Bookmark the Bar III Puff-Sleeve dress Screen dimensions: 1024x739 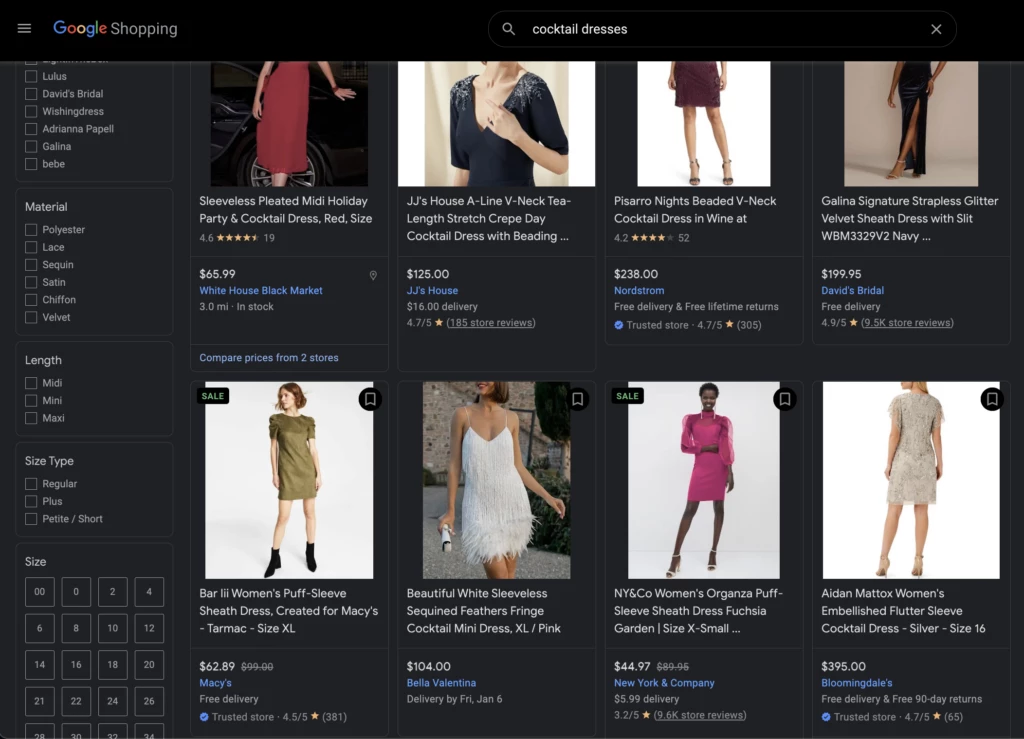[370, 399]
